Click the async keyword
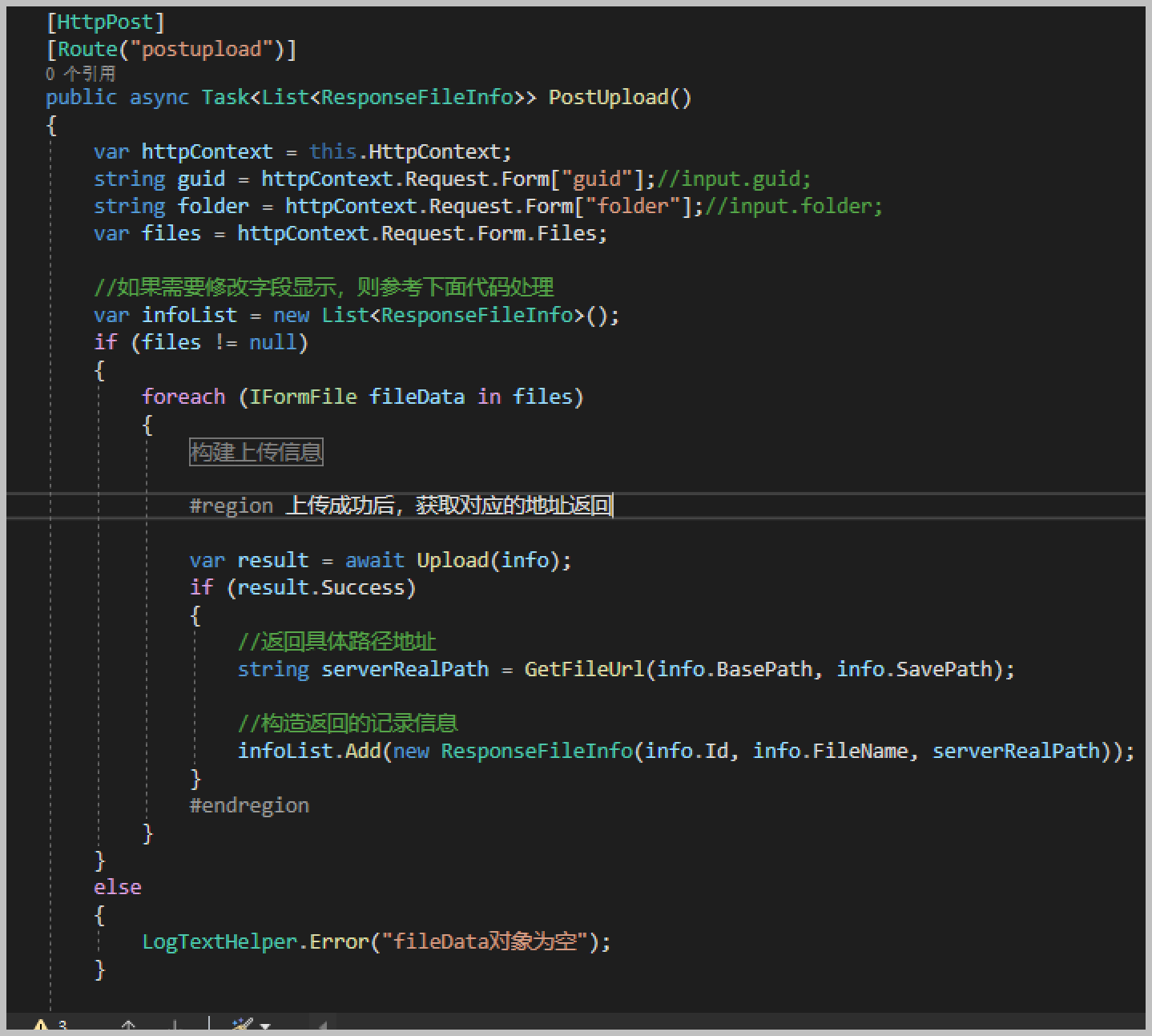This screenshot has height=1036, width=1152. [x=159, y=97]
